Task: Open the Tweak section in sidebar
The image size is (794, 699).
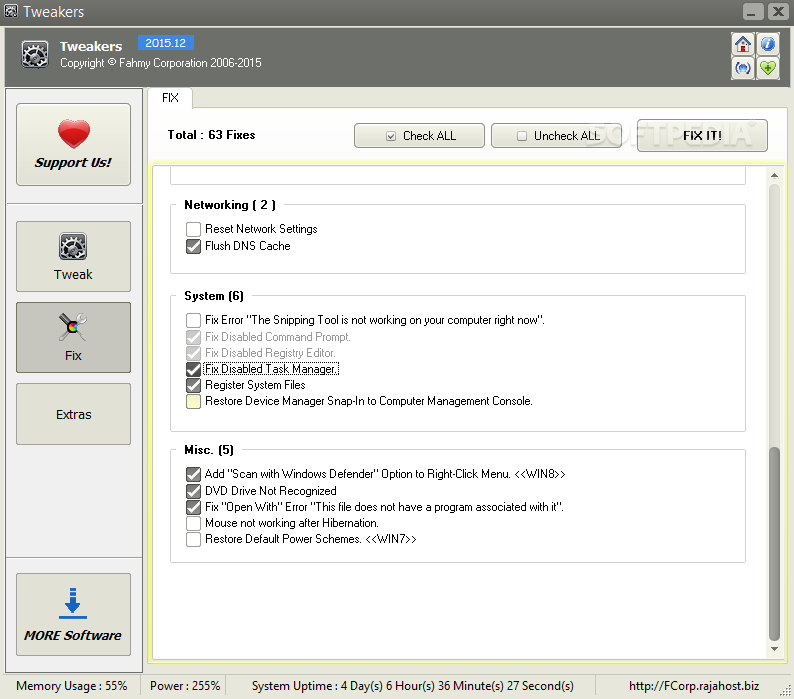Action: click(x=73, y=256)
